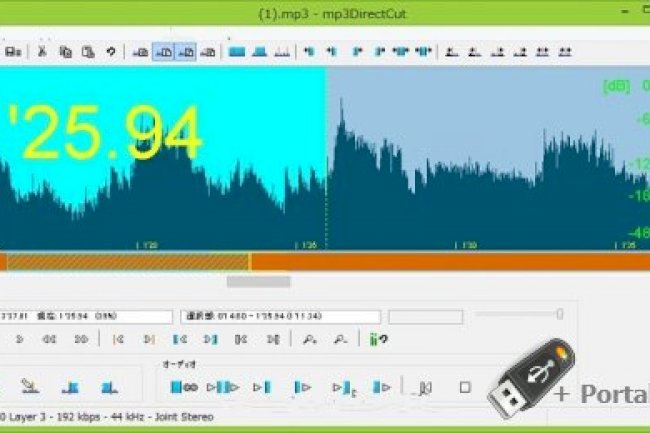This screenshot has height=433, width=650.
Task: Click the small play triangle in the navigation row
Action: [x=19, y=339]
